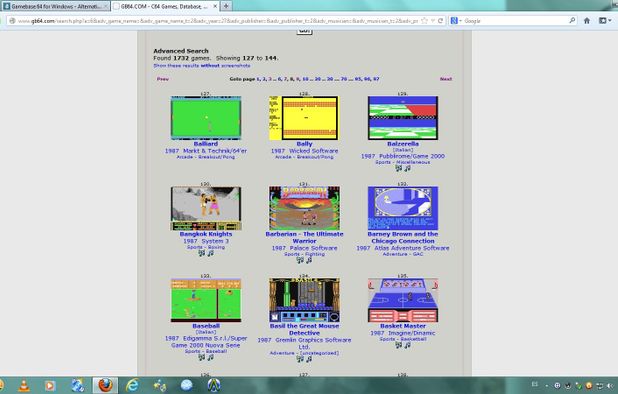
Task: Click the Basket Master screenshot thumbnail
Action: pos(403,300)
